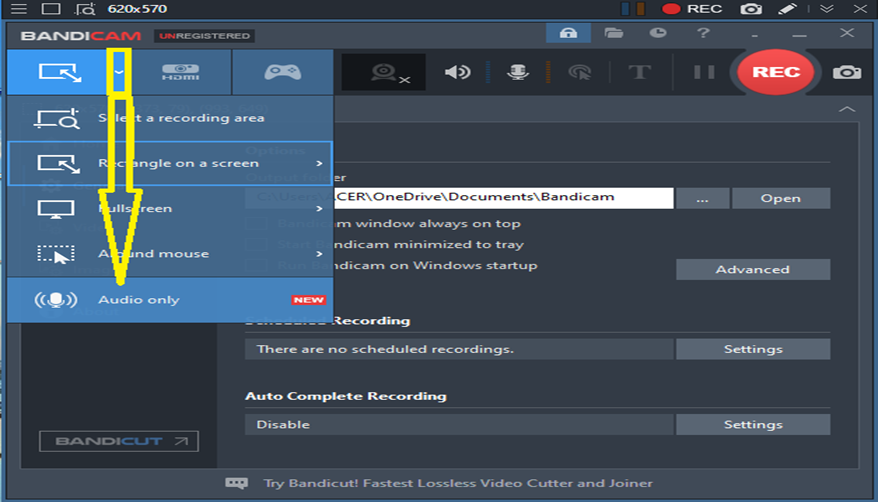Click the Open folder button
This screenshot has height=502, width=878.
[781, 198]
